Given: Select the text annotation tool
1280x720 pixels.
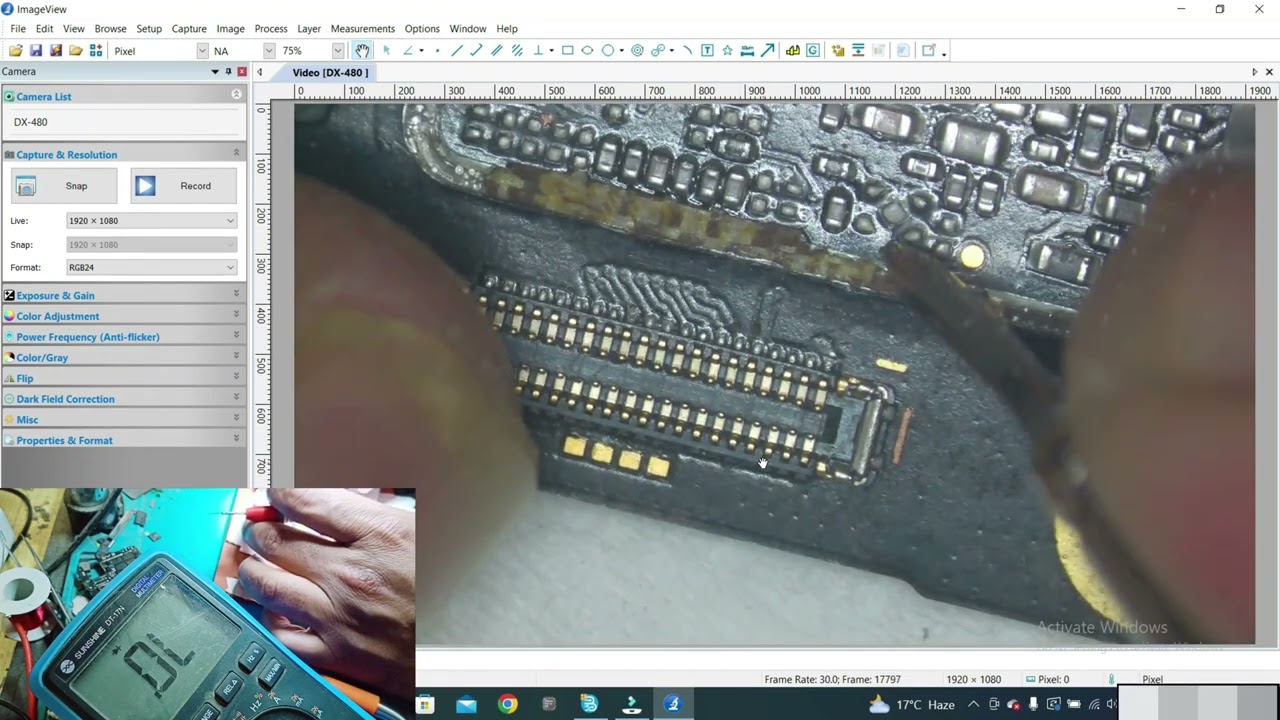Looking at the screenshot, I should (x=707, y=50).
